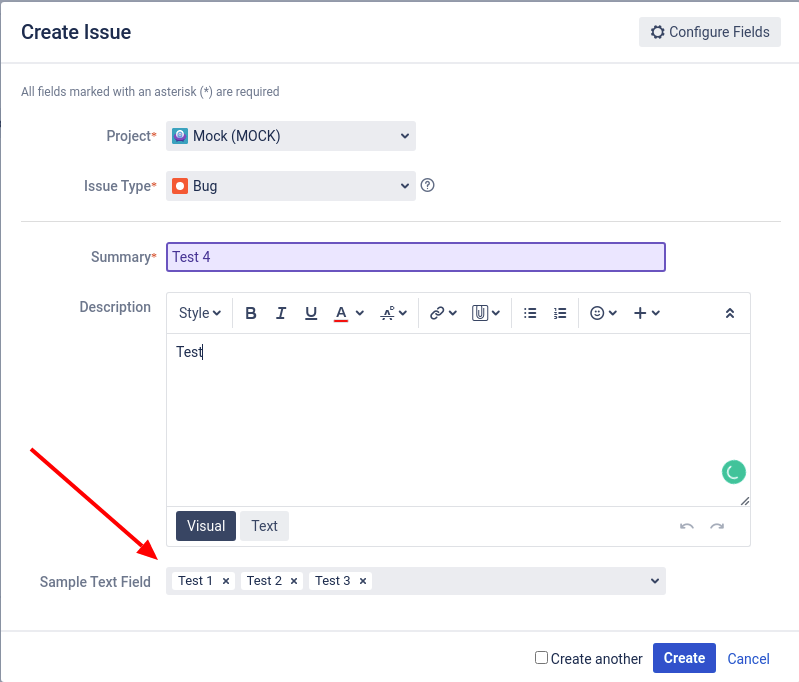
Task: Insert a numbered list
Action: [x=560, y=313]
